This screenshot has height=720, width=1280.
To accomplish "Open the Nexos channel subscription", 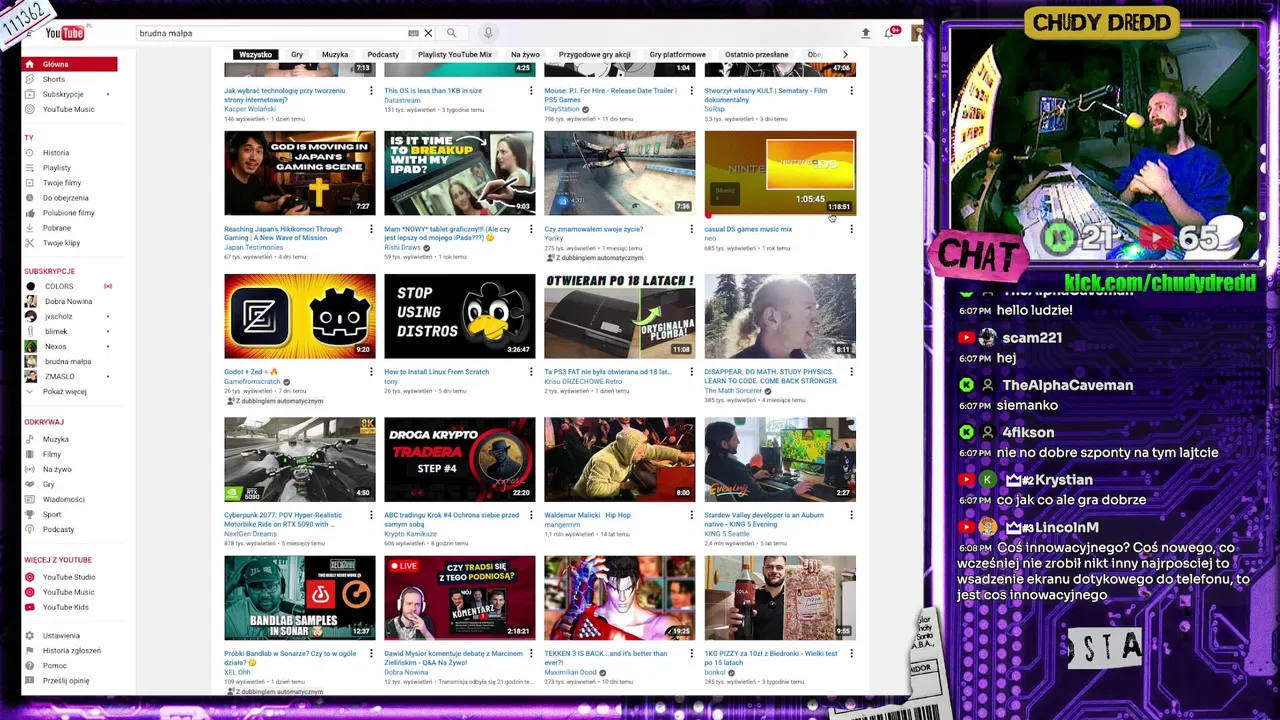I will [69, 346].
